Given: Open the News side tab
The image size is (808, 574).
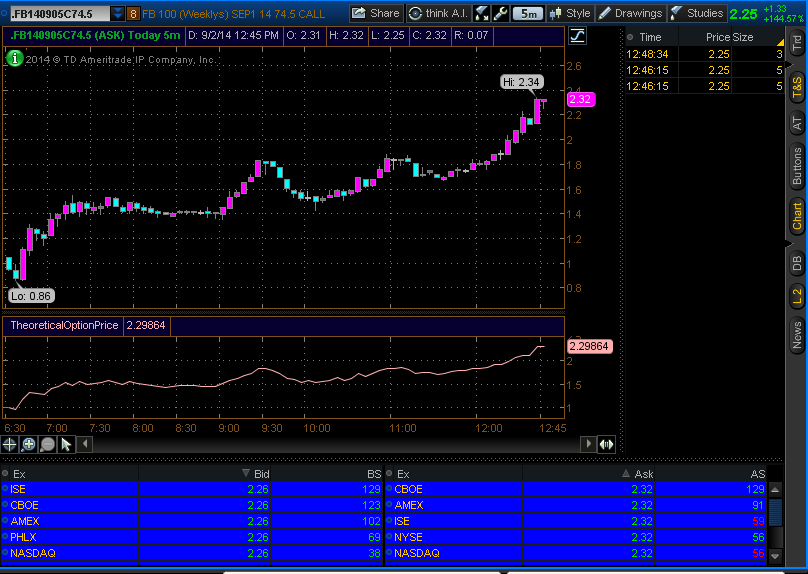Looking at the screenshot, I should pyautogui.click(x=797, y=335).
